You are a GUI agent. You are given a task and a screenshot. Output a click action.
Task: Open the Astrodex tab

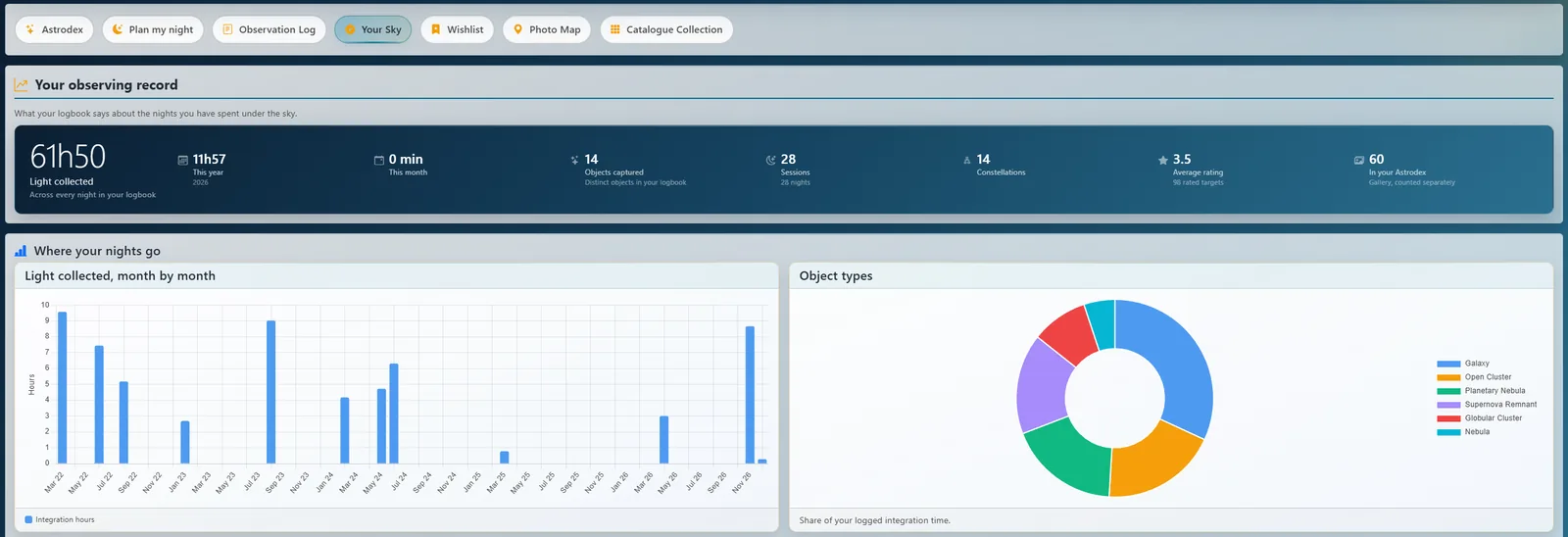55,29
